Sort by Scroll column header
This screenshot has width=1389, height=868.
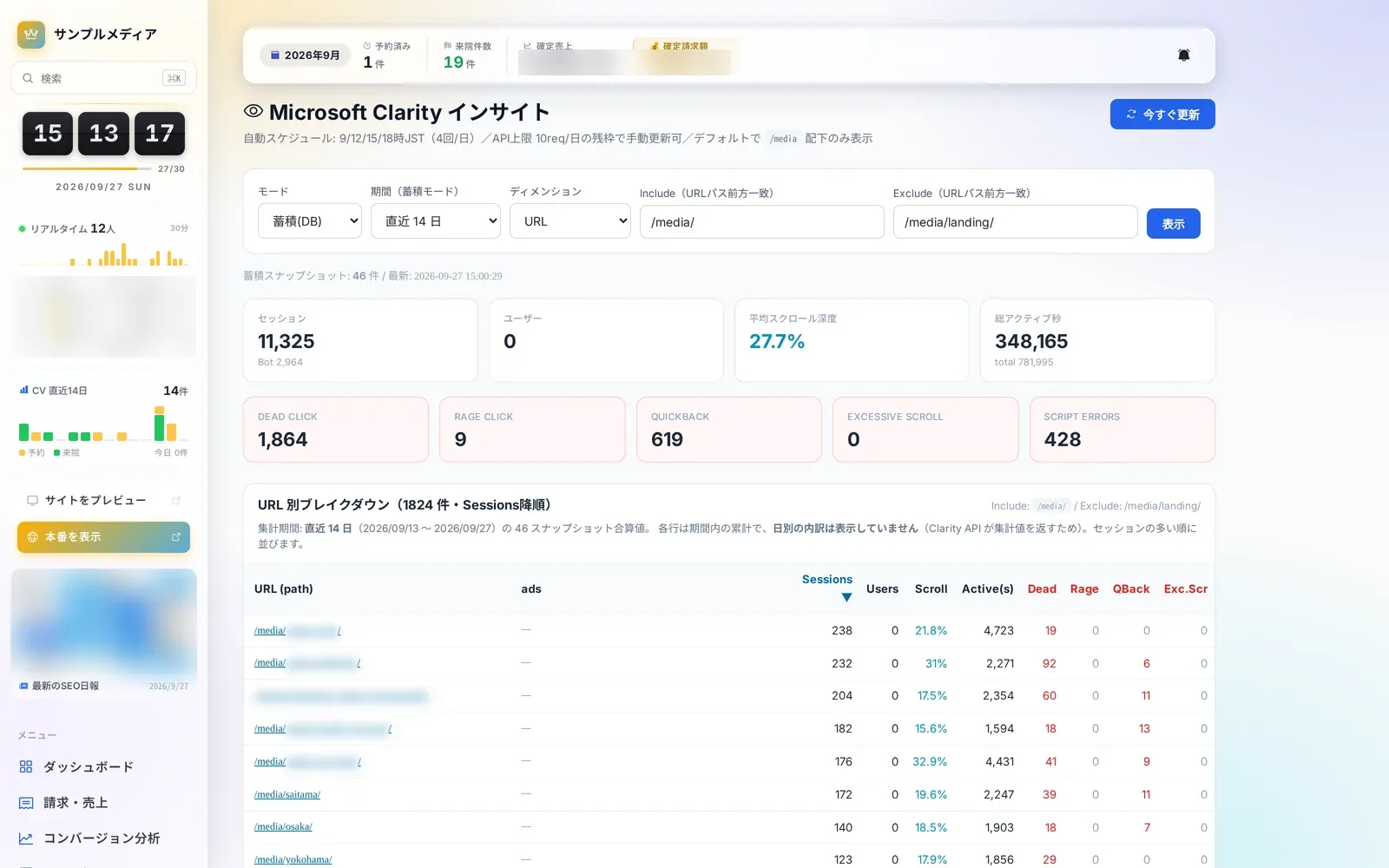click(931, 589)
